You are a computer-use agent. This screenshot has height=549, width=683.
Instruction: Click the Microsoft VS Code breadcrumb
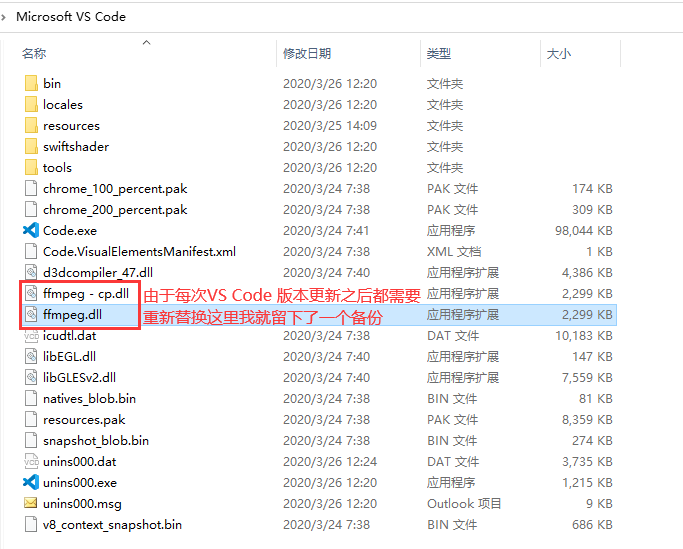[x=71, y=17]
